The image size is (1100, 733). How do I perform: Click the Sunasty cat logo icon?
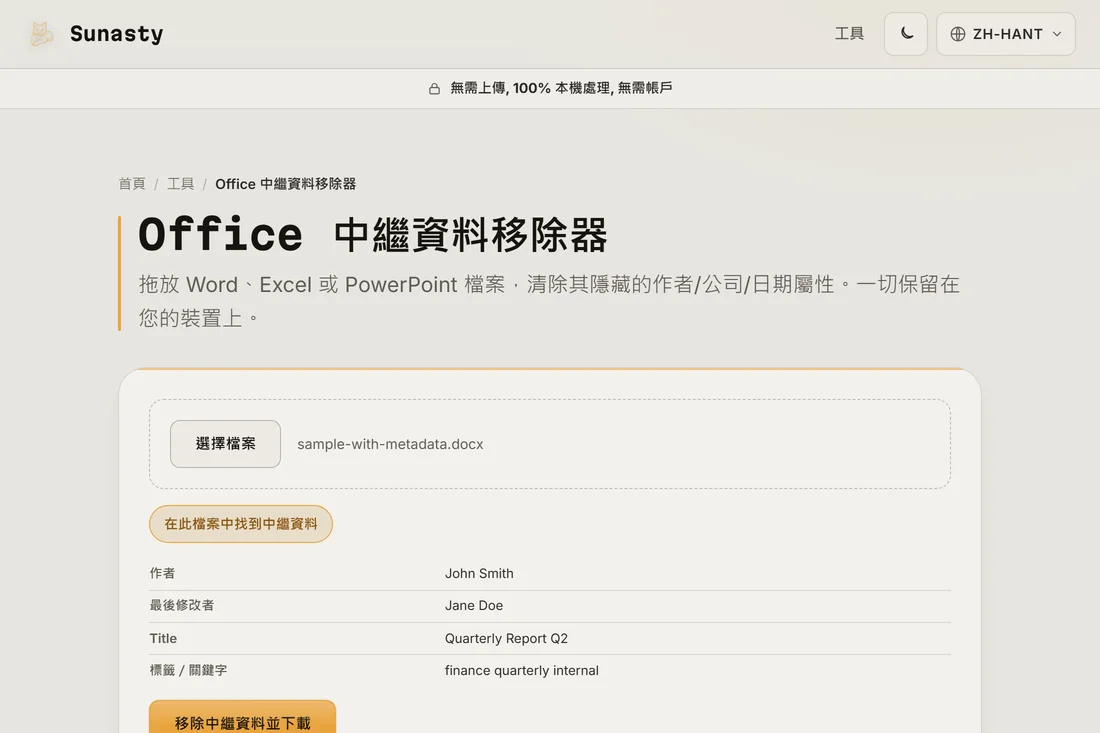tap(41, 34)
